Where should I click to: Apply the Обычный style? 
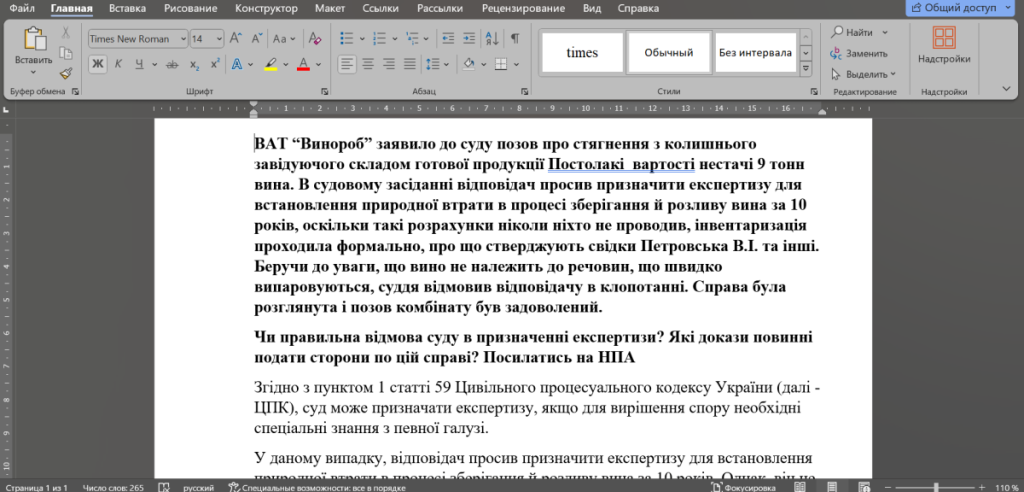pos(668,52)
